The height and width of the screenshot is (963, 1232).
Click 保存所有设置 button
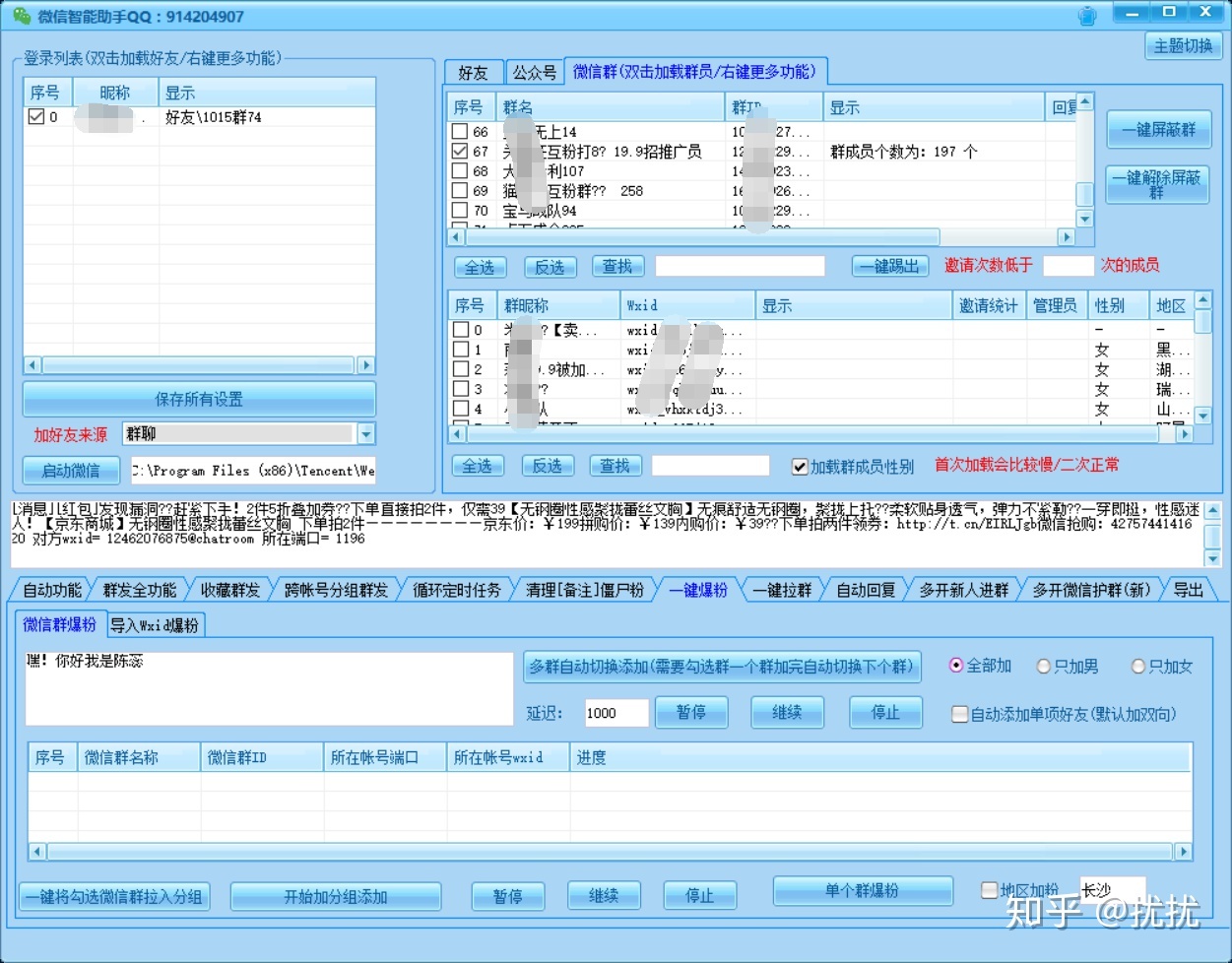[199, 399]
